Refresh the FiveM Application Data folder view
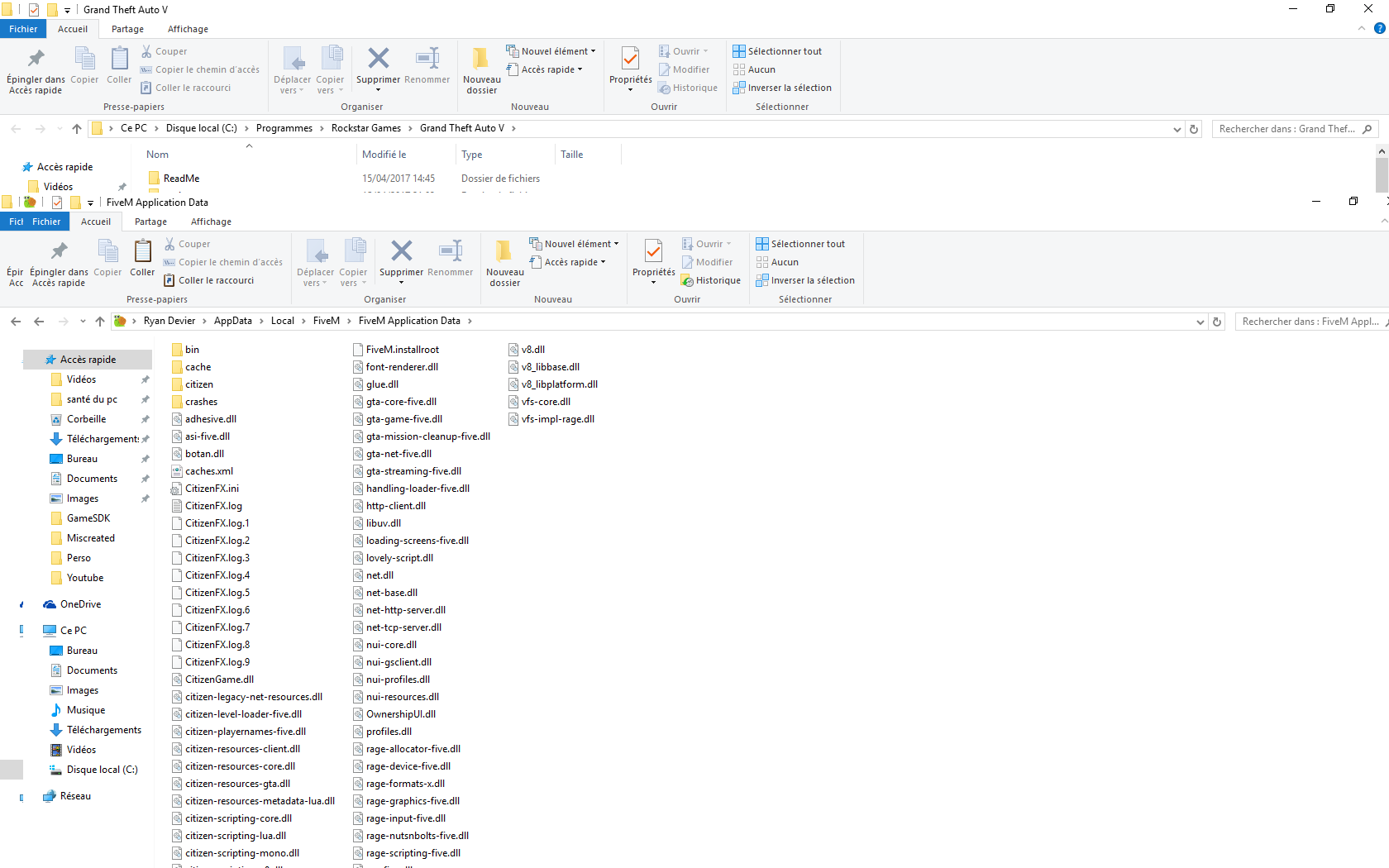The width and height of the screenshot is (1389, 868). [x=1216, y=322]
